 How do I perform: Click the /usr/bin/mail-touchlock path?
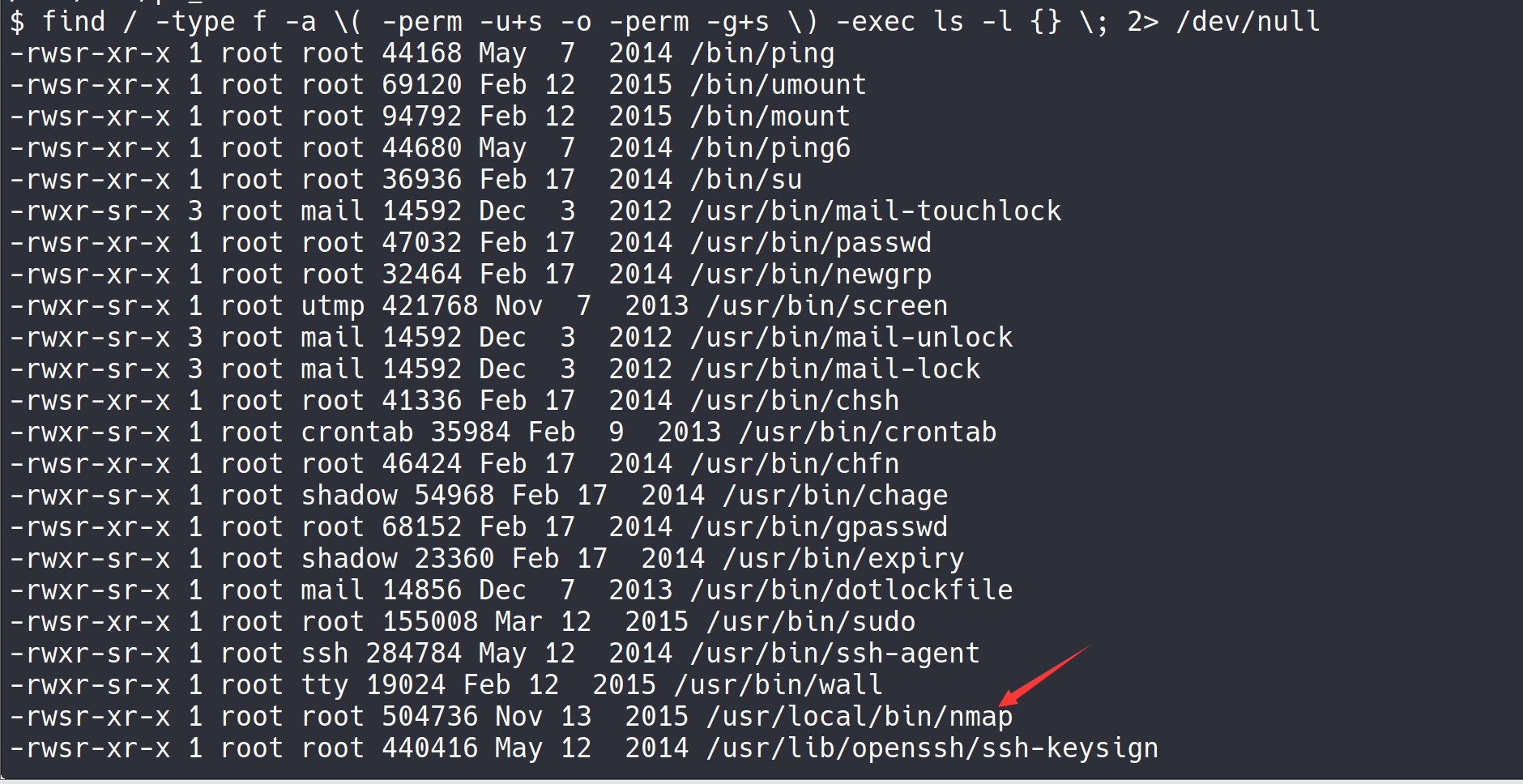tap(875, 211)
